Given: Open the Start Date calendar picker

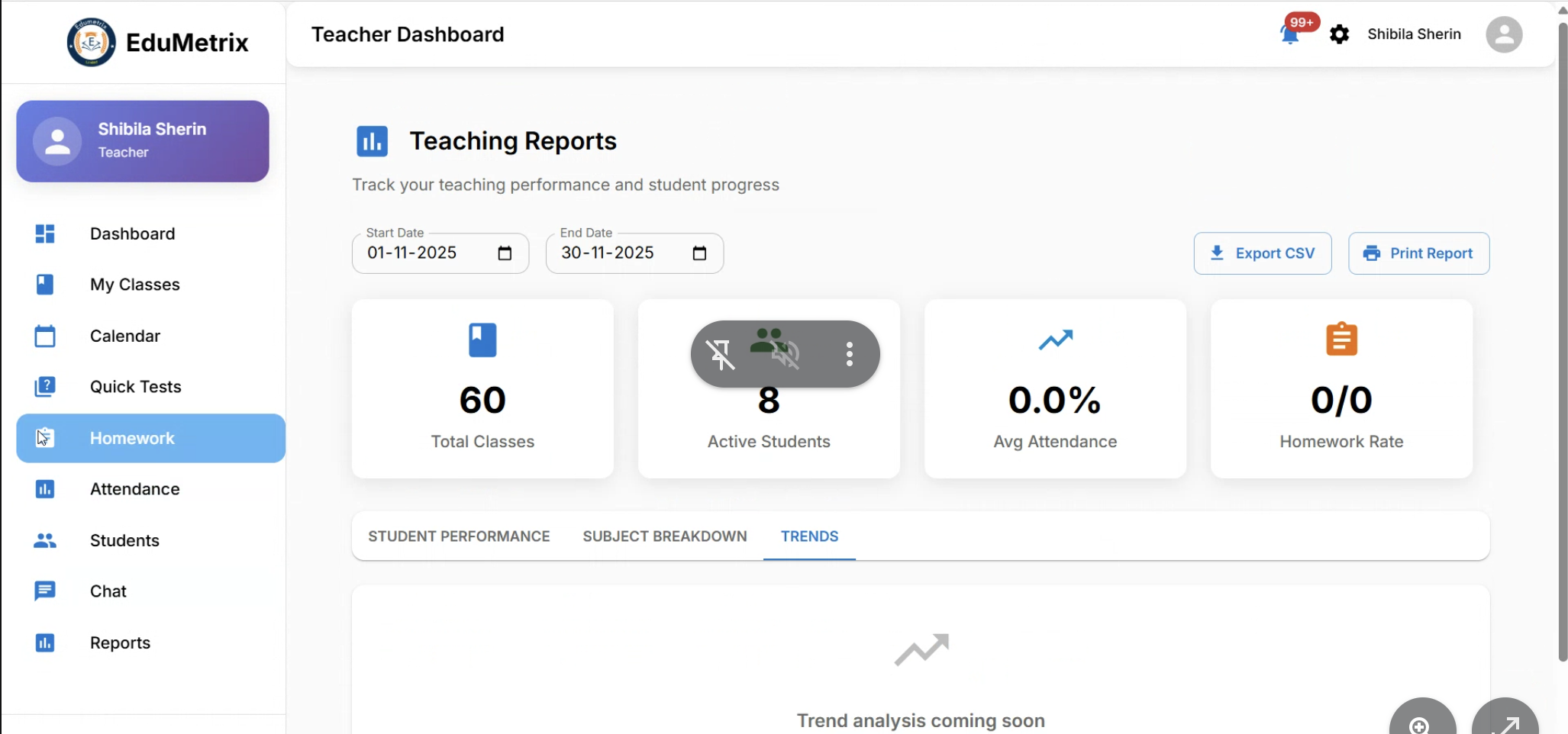Looking at the screenshot, I should tap(505, 253).
